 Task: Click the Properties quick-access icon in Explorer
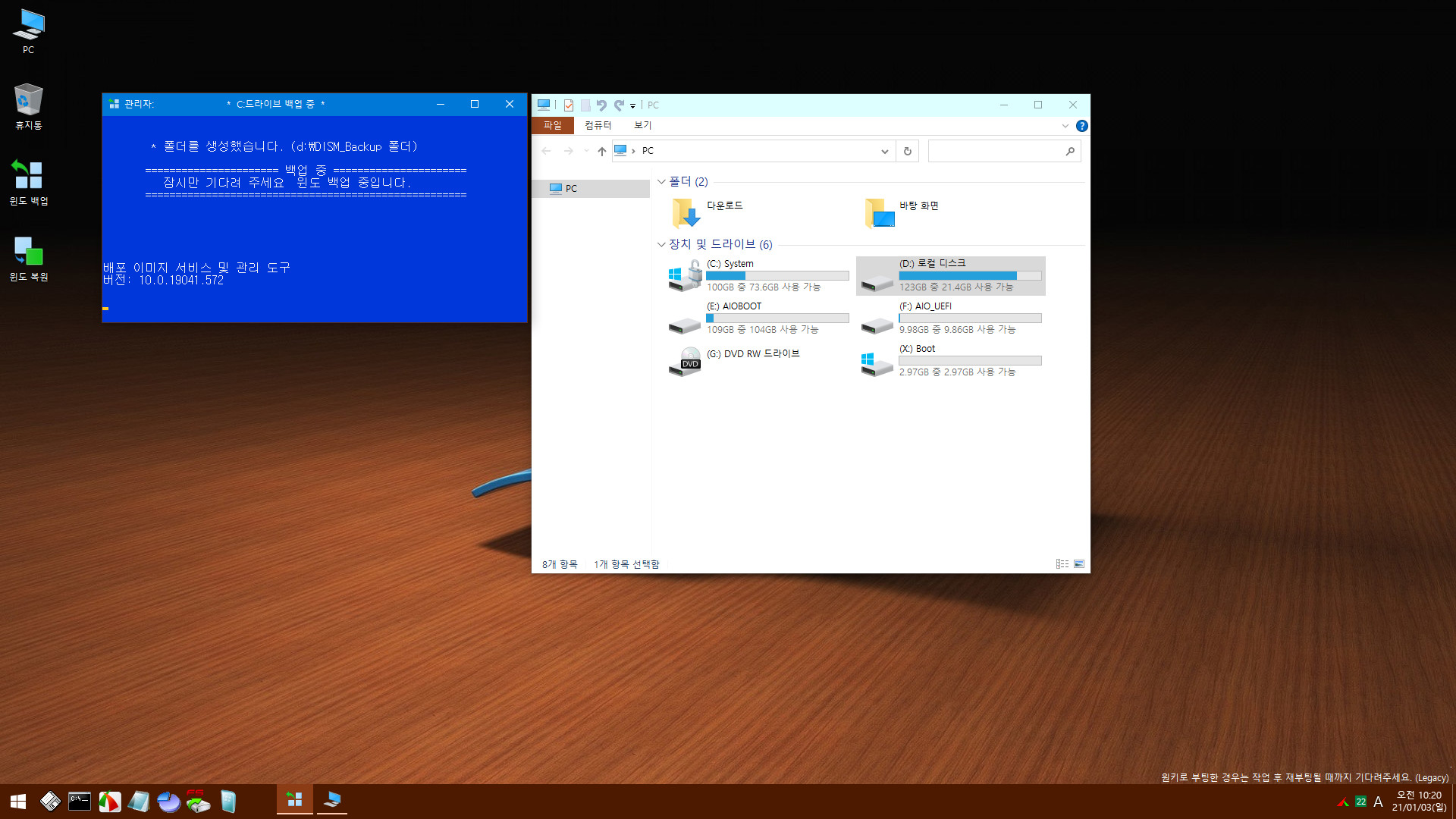point(568,105)
